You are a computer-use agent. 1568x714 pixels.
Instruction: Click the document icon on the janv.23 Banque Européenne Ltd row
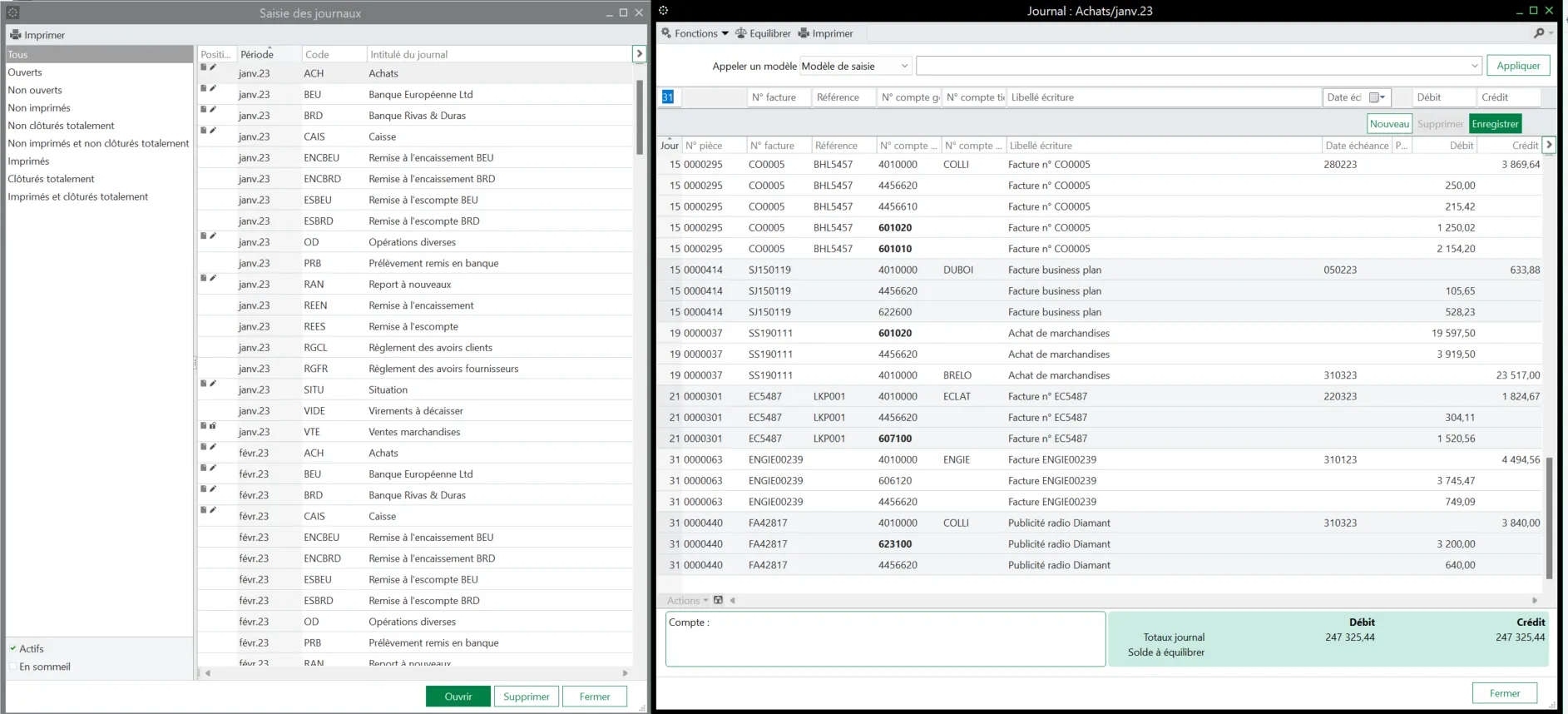tap(203, 88)
